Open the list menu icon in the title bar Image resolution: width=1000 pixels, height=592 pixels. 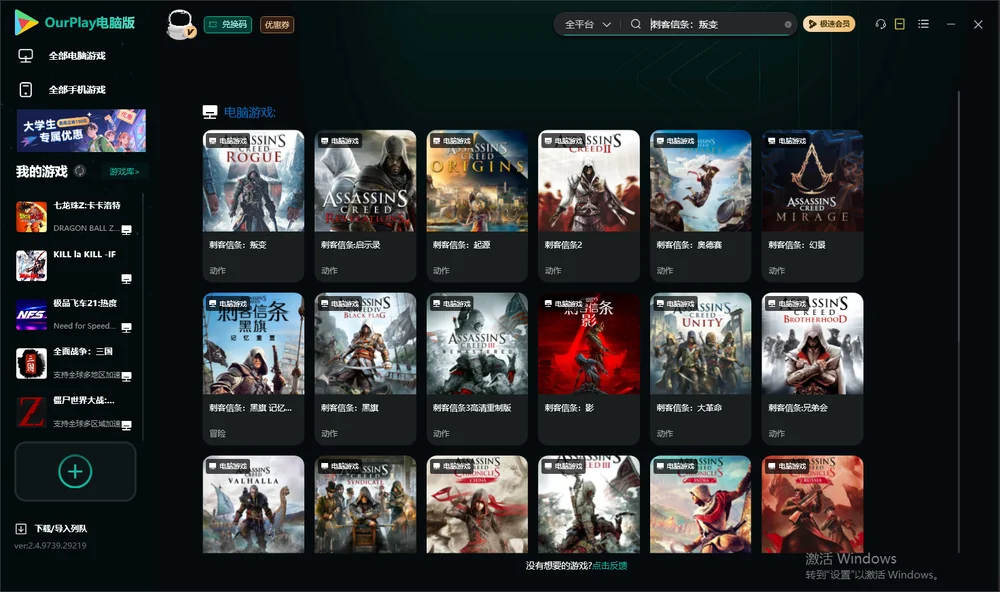click(x=923, y=24)
